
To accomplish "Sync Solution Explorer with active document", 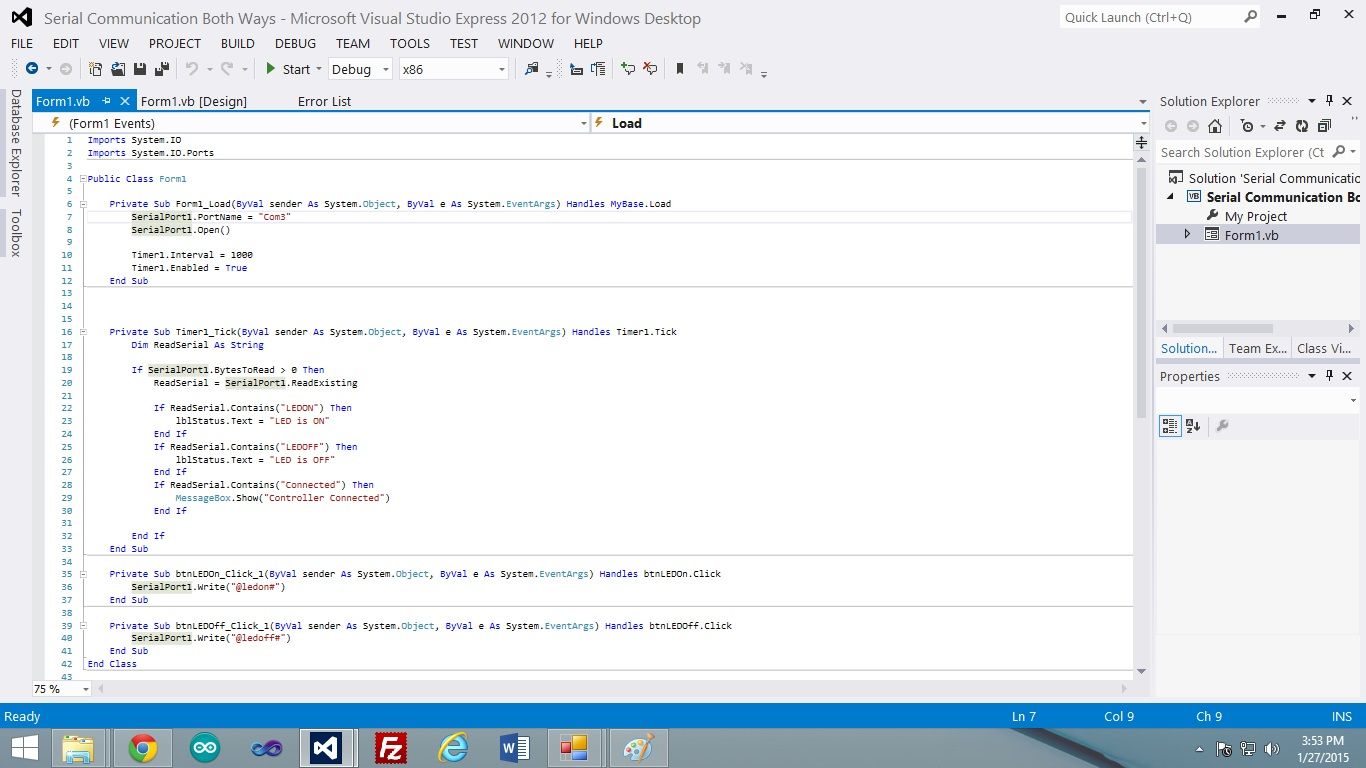I will tap(1280, 126).
